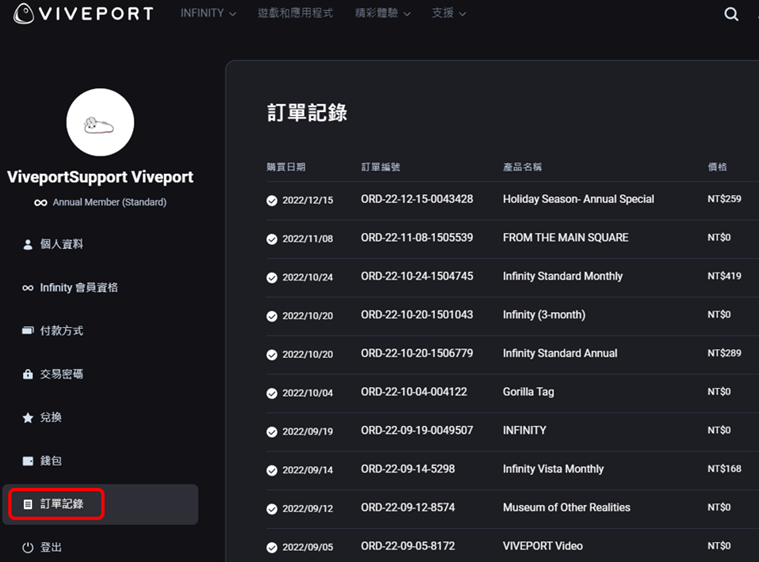Click product Infinity Standard Monthly
The width and height of the screenshot is (759, 562).
pos(562,276)
